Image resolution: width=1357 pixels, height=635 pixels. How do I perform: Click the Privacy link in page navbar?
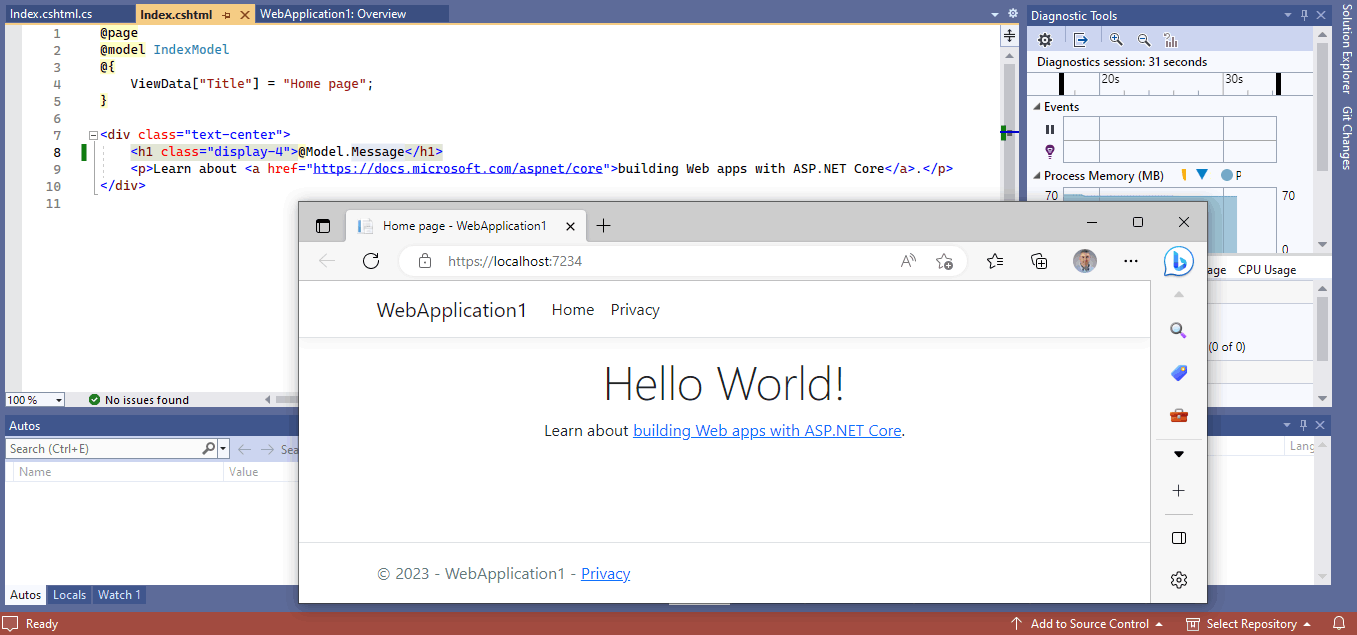pos(635,310)
